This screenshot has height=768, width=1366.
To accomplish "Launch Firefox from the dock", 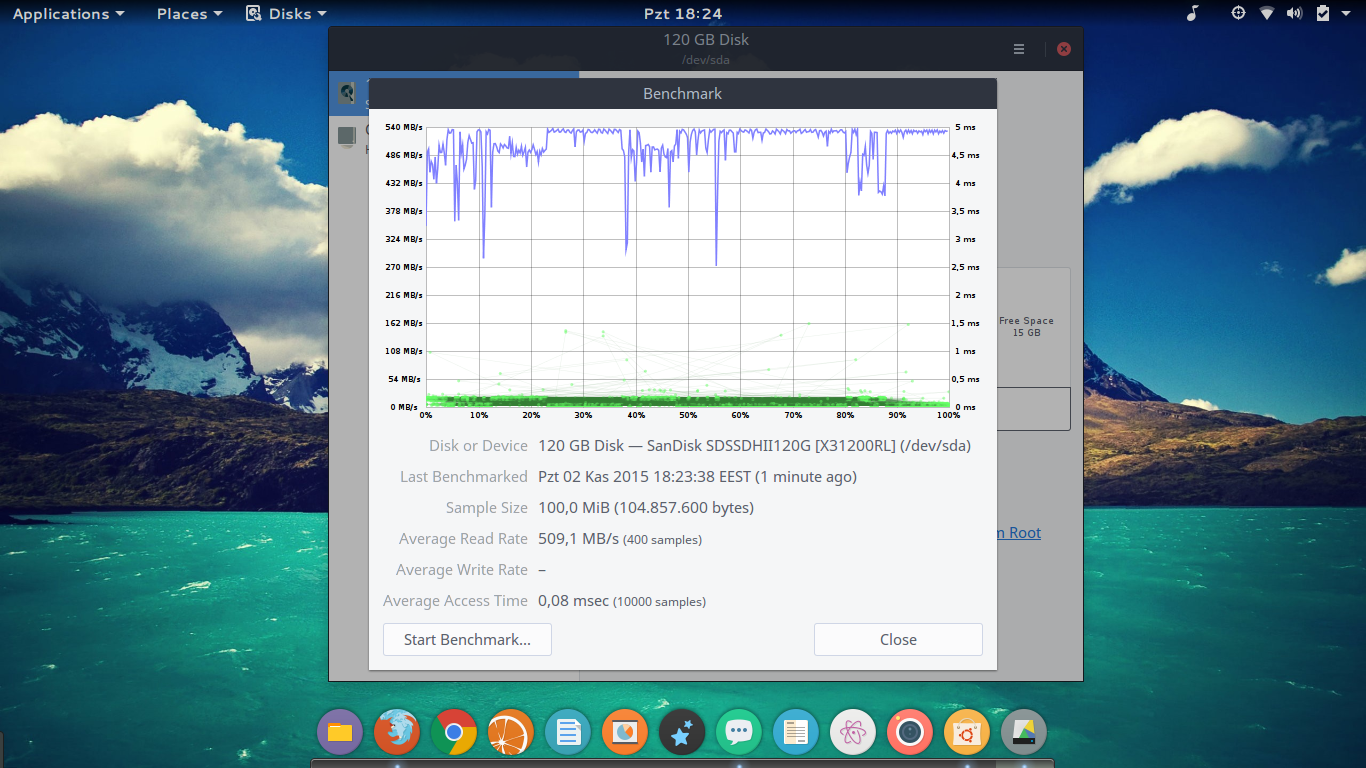I will 397,733.
